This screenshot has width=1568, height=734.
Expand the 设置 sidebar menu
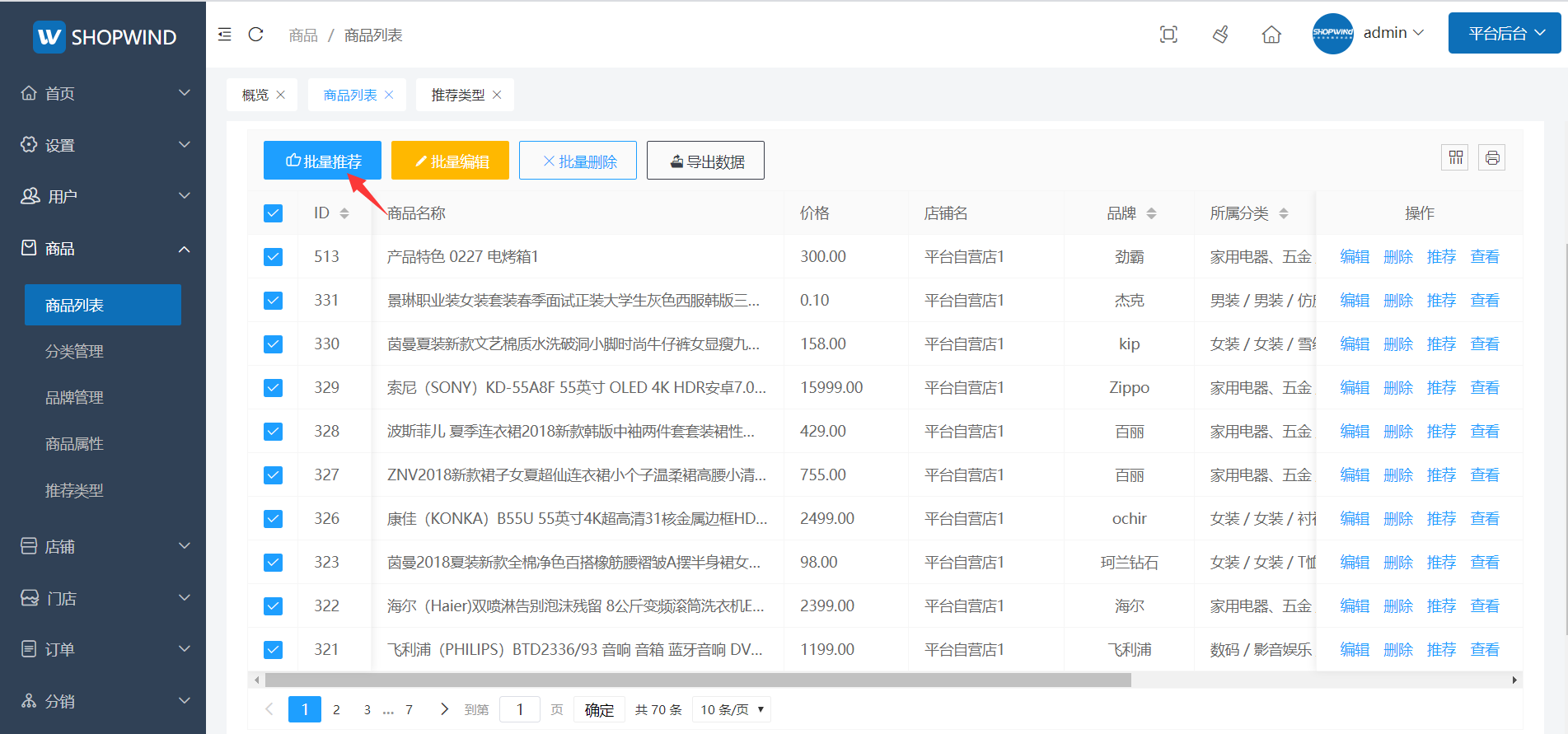tap(103, 145)
